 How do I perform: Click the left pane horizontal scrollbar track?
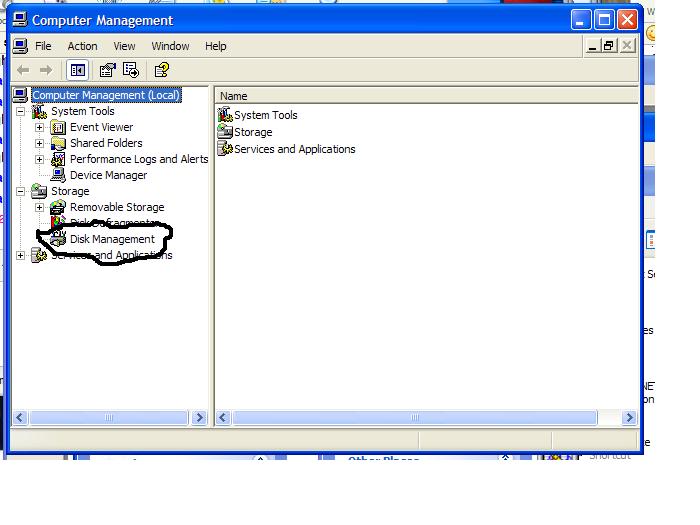[x=150, y=418]
